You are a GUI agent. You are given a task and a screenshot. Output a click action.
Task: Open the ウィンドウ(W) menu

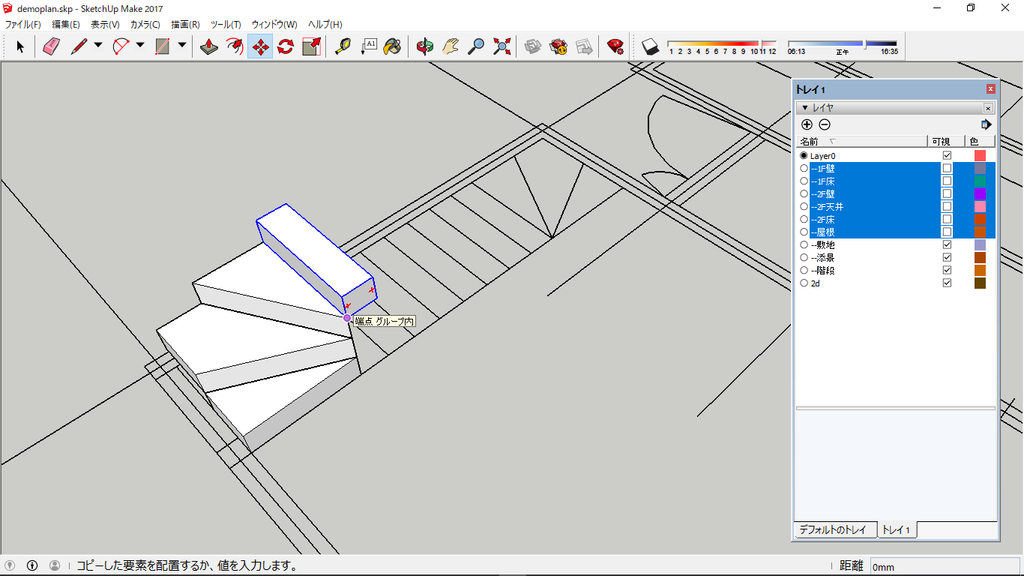[274, 25]
